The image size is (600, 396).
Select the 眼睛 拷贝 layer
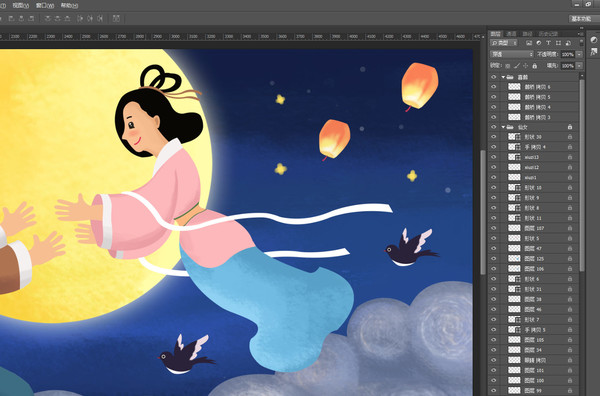[534, 360]
